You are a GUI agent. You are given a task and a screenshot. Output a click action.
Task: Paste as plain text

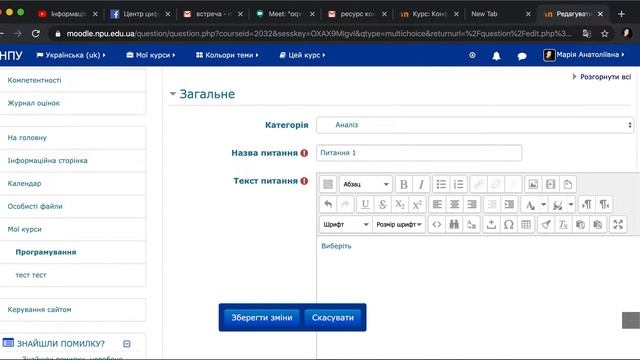[580, 224]
